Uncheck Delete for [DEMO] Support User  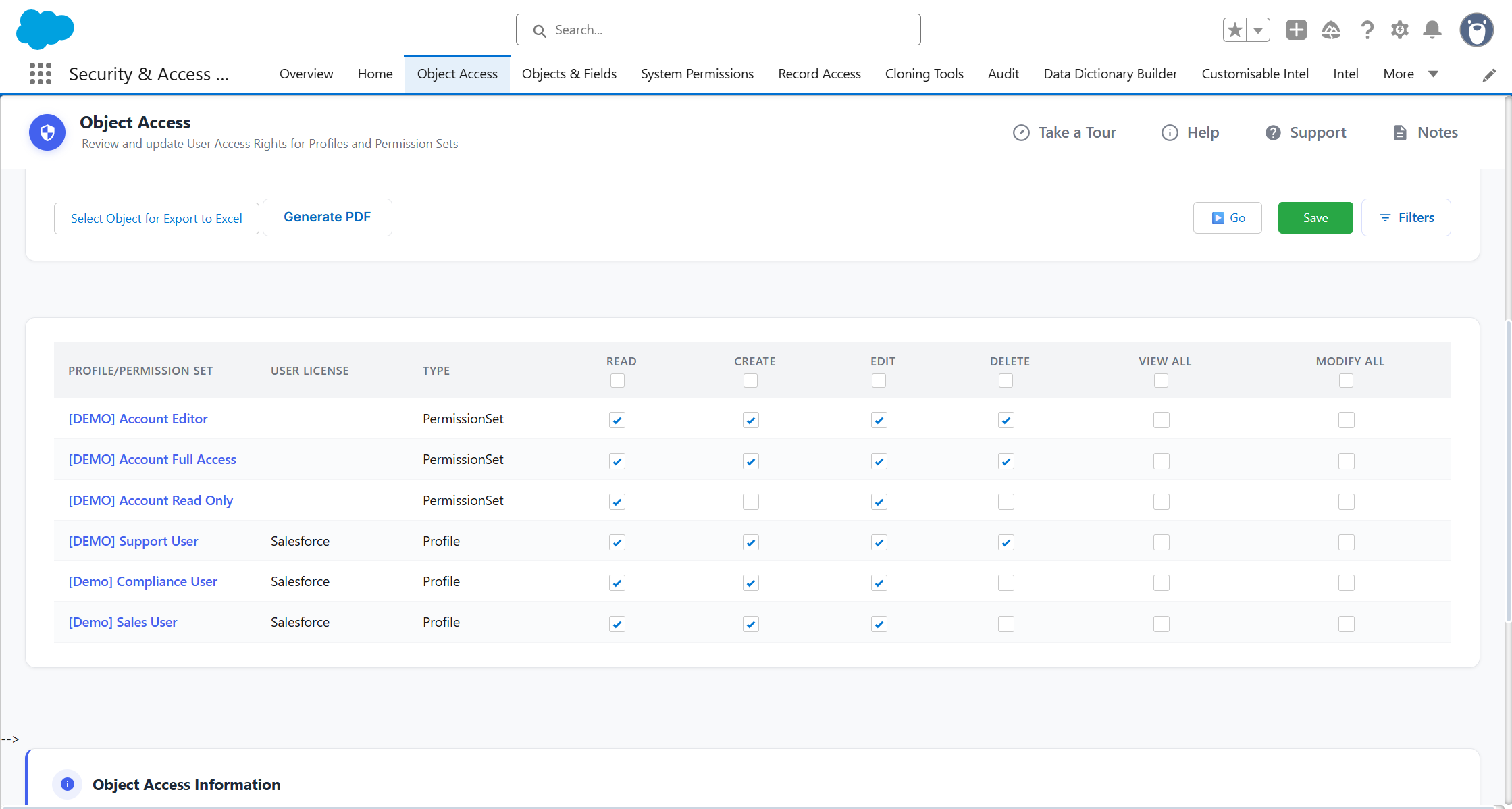tap(1006, 542)
